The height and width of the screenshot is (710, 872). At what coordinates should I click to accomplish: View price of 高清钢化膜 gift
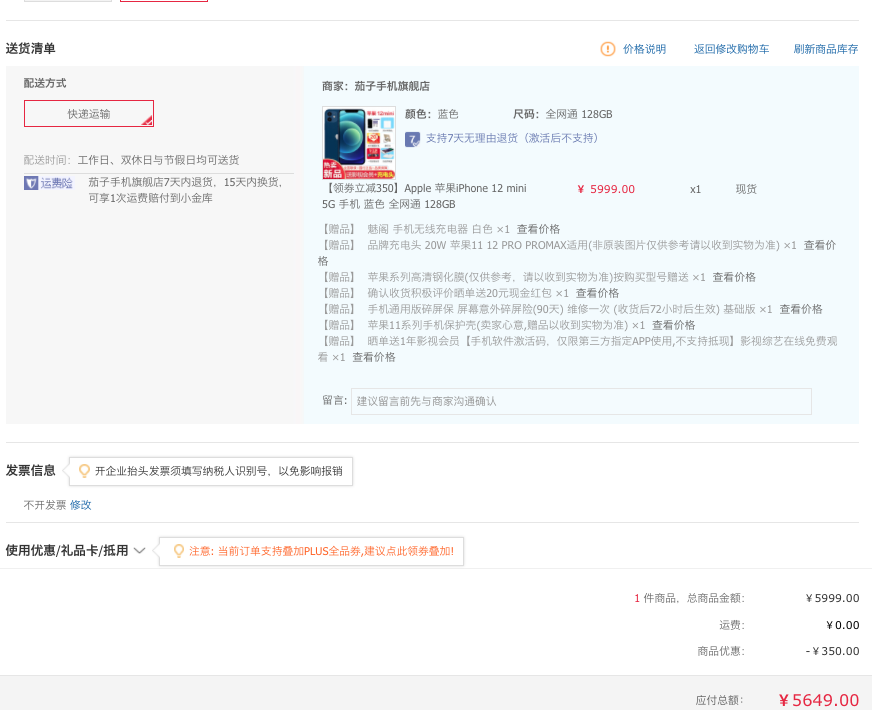click(734, 277)
